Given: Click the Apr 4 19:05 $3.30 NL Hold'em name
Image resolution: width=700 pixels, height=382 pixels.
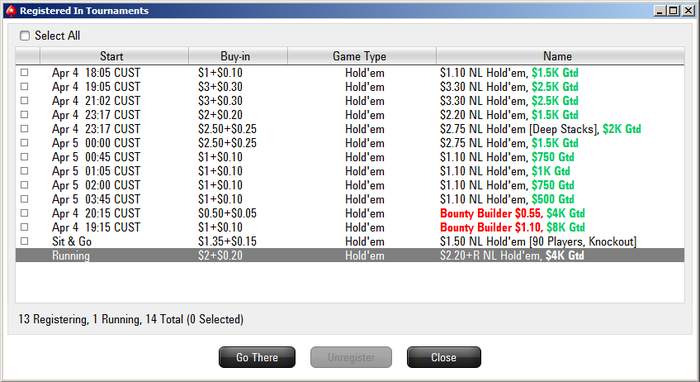Looking at the screenshot, I should [x=509, y=87].
